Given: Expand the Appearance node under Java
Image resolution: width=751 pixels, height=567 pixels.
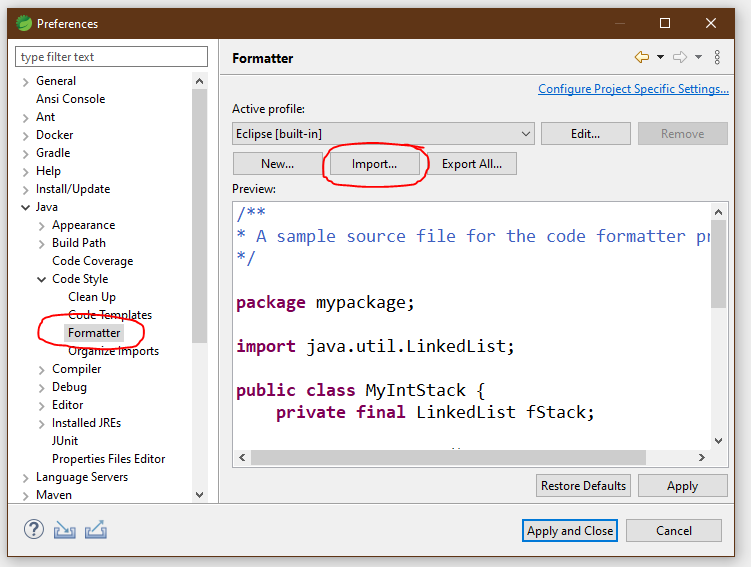Looking at the screenshot, I should click(x=42, y=226).
